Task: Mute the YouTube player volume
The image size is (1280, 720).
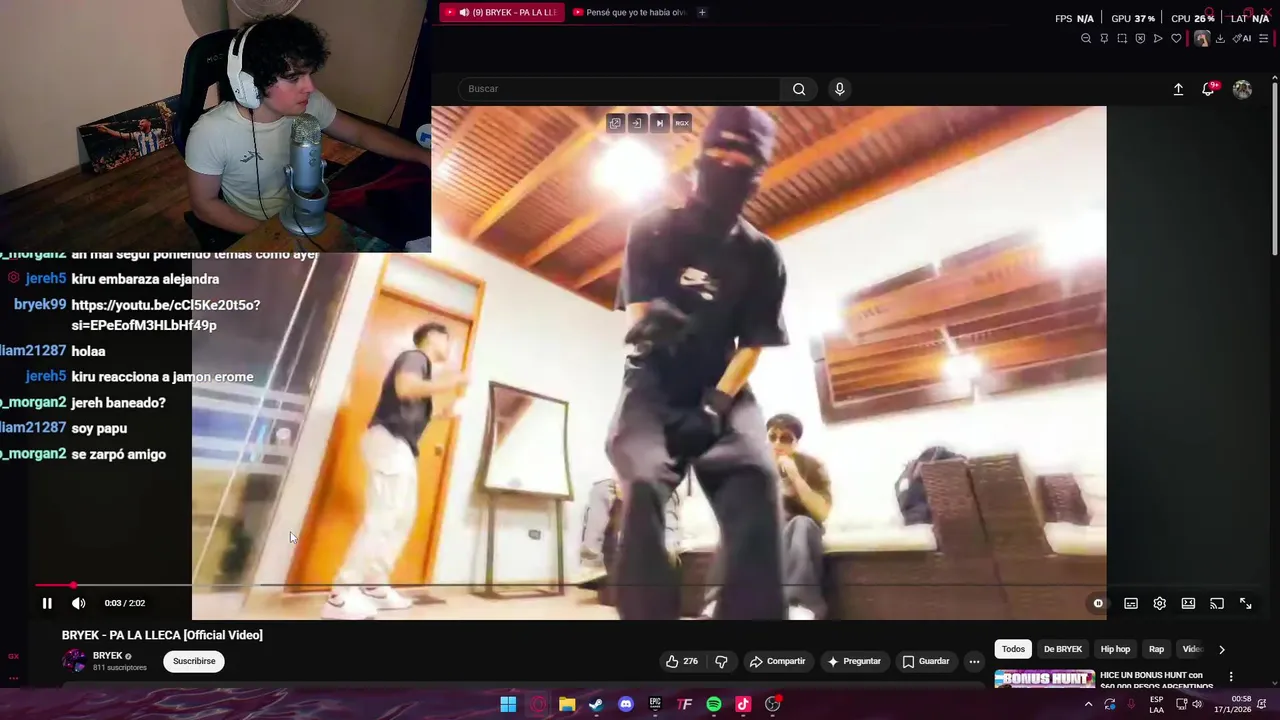Action: point(79,603)
